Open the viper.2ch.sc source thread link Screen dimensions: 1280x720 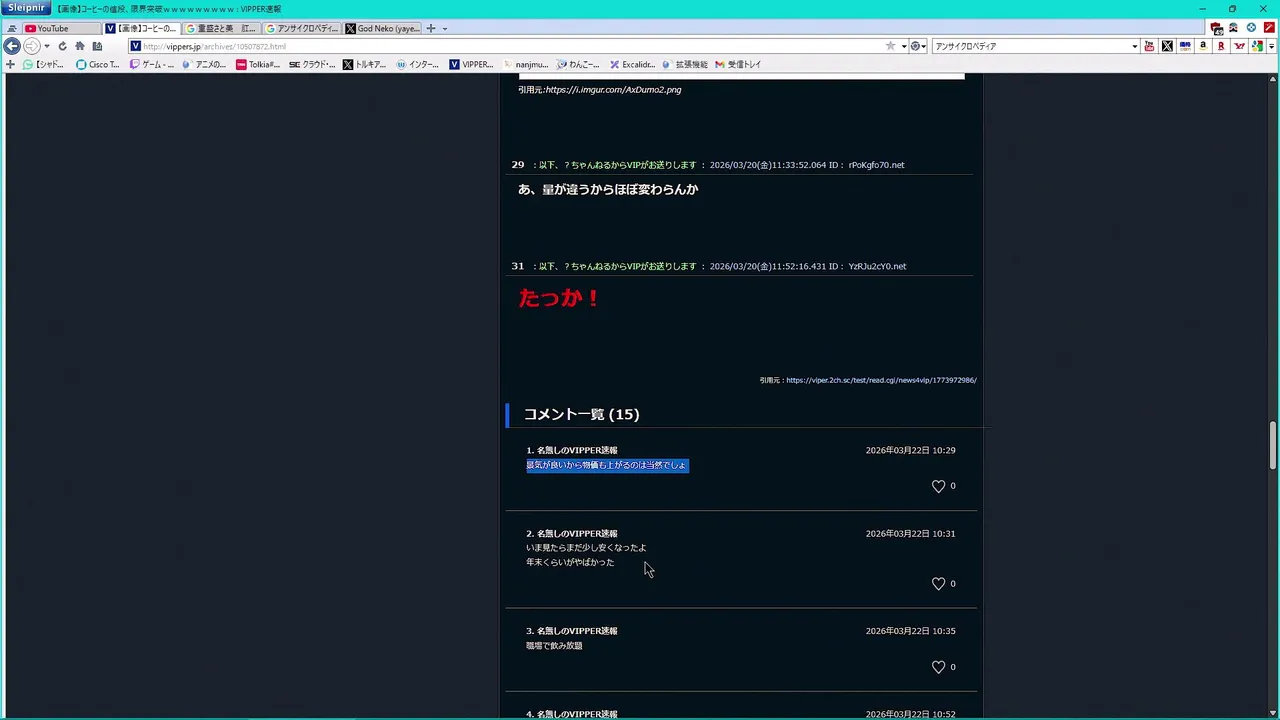[x=881, y=380]
